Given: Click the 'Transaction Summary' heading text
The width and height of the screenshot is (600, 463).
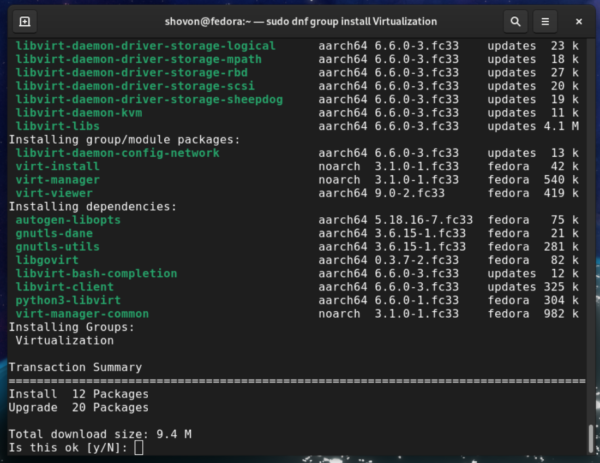Looking at the screenshot, I should tap(75, 367).
